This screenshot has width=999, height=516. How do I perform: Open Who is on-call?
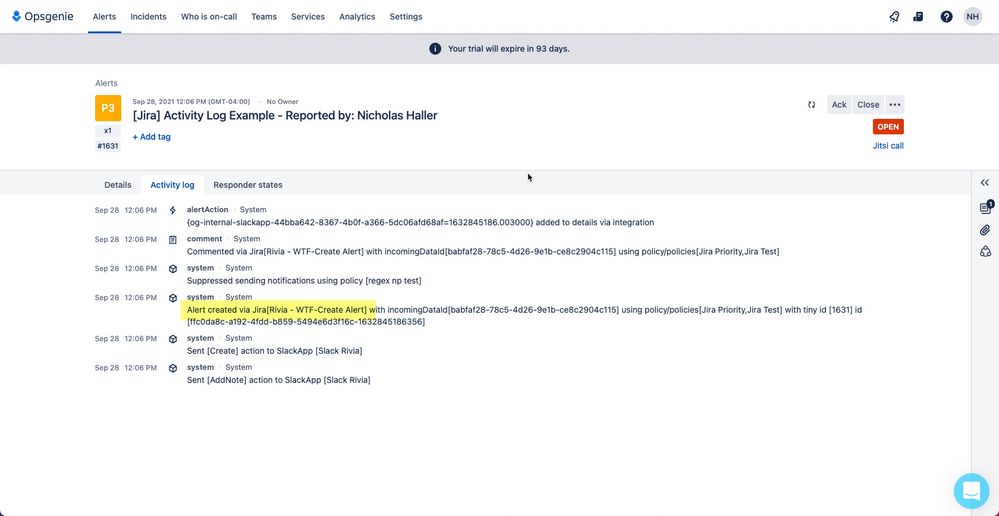[209, 17]
